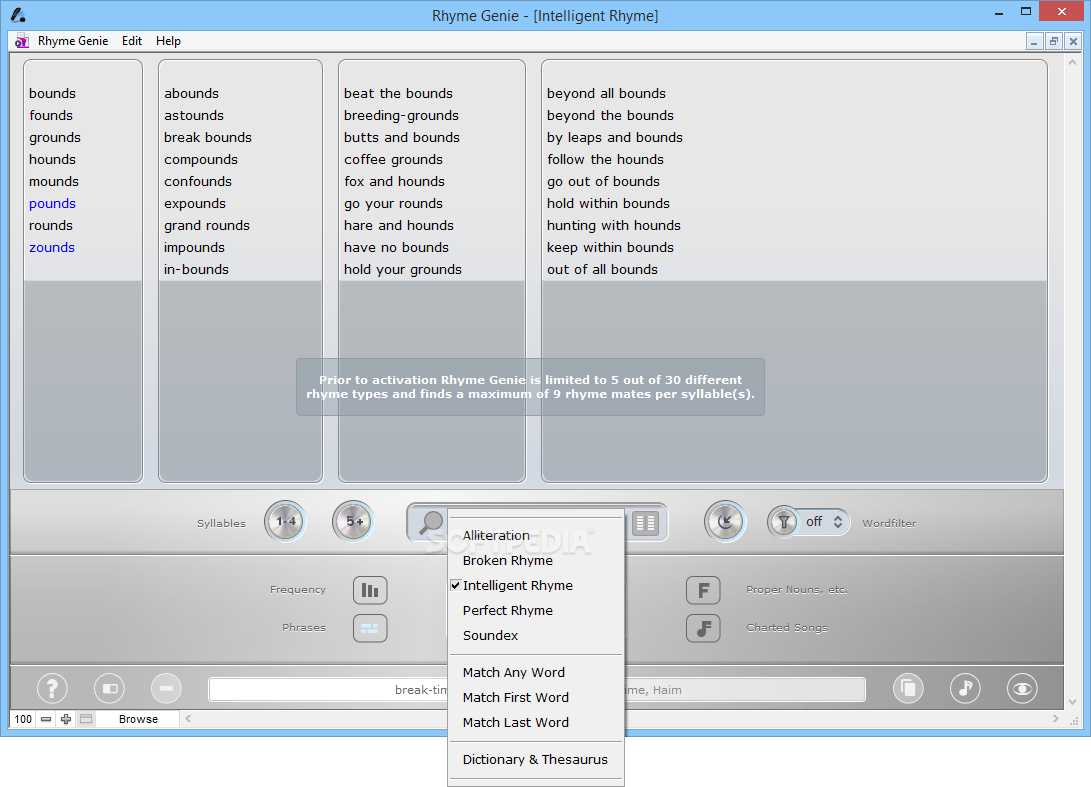Select the phrase out of all bounds

pyautogui.click(x=602, y=269)
